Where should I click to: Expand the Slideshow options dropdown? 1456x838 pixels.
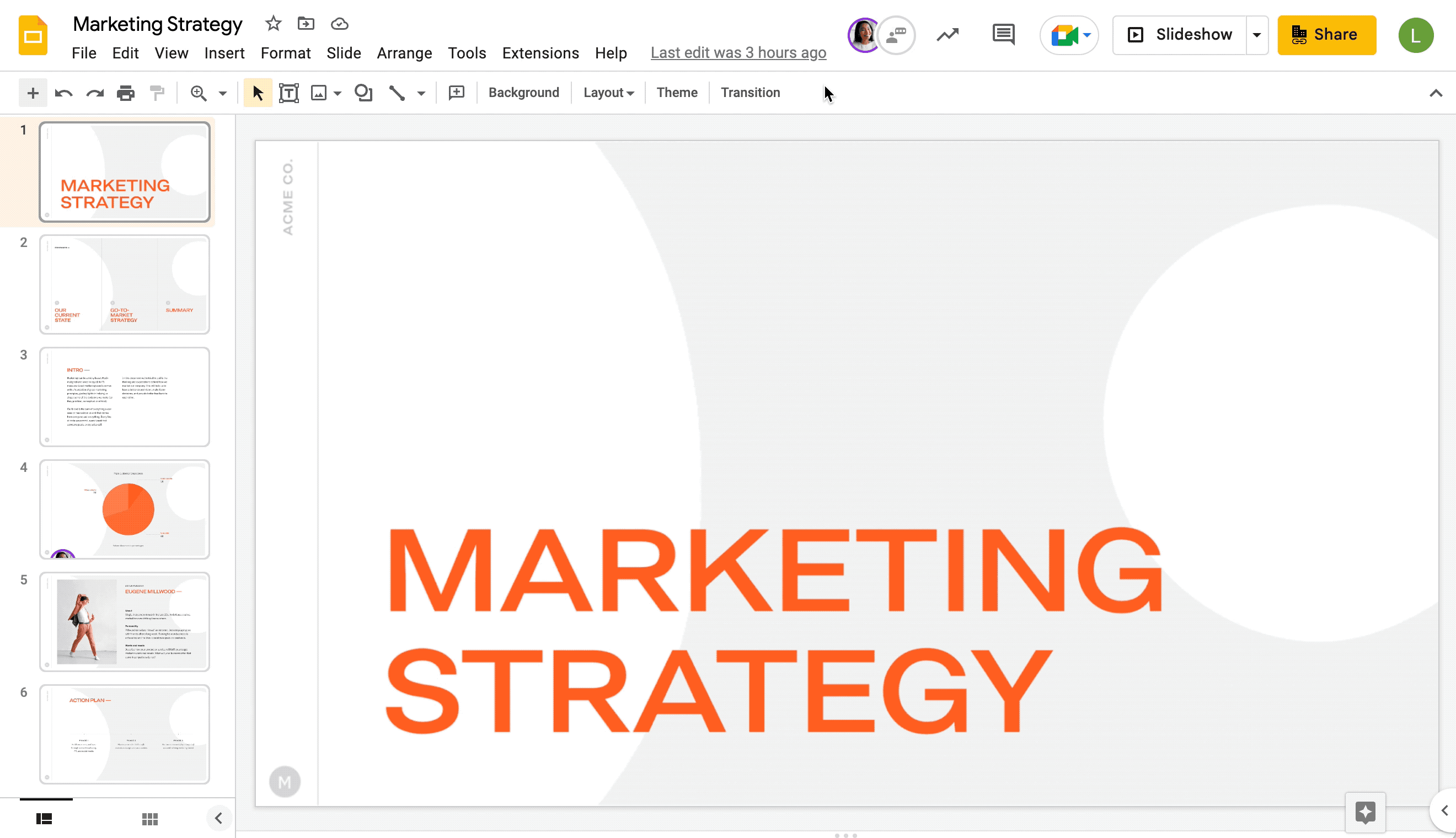[1257, 35]
